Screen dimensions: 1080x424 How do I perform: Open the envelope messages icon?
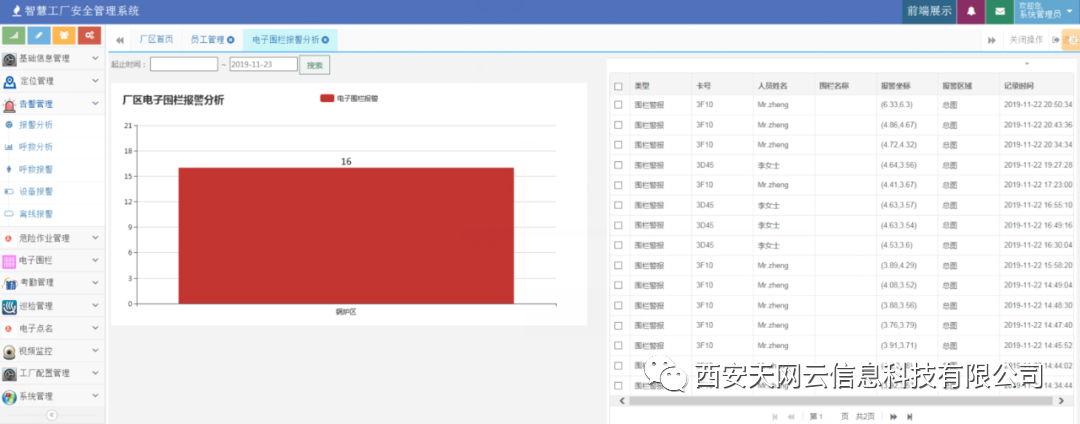[999, 12]
